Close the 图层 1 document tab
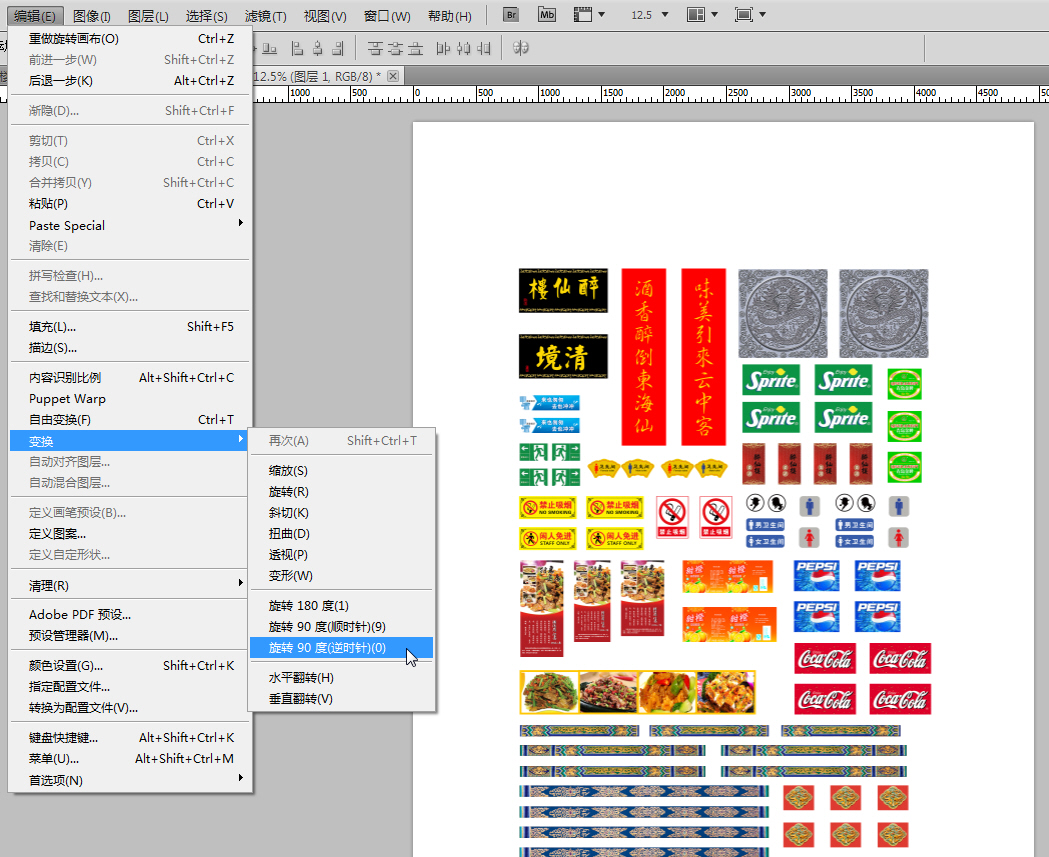 (x=393, y=76)
